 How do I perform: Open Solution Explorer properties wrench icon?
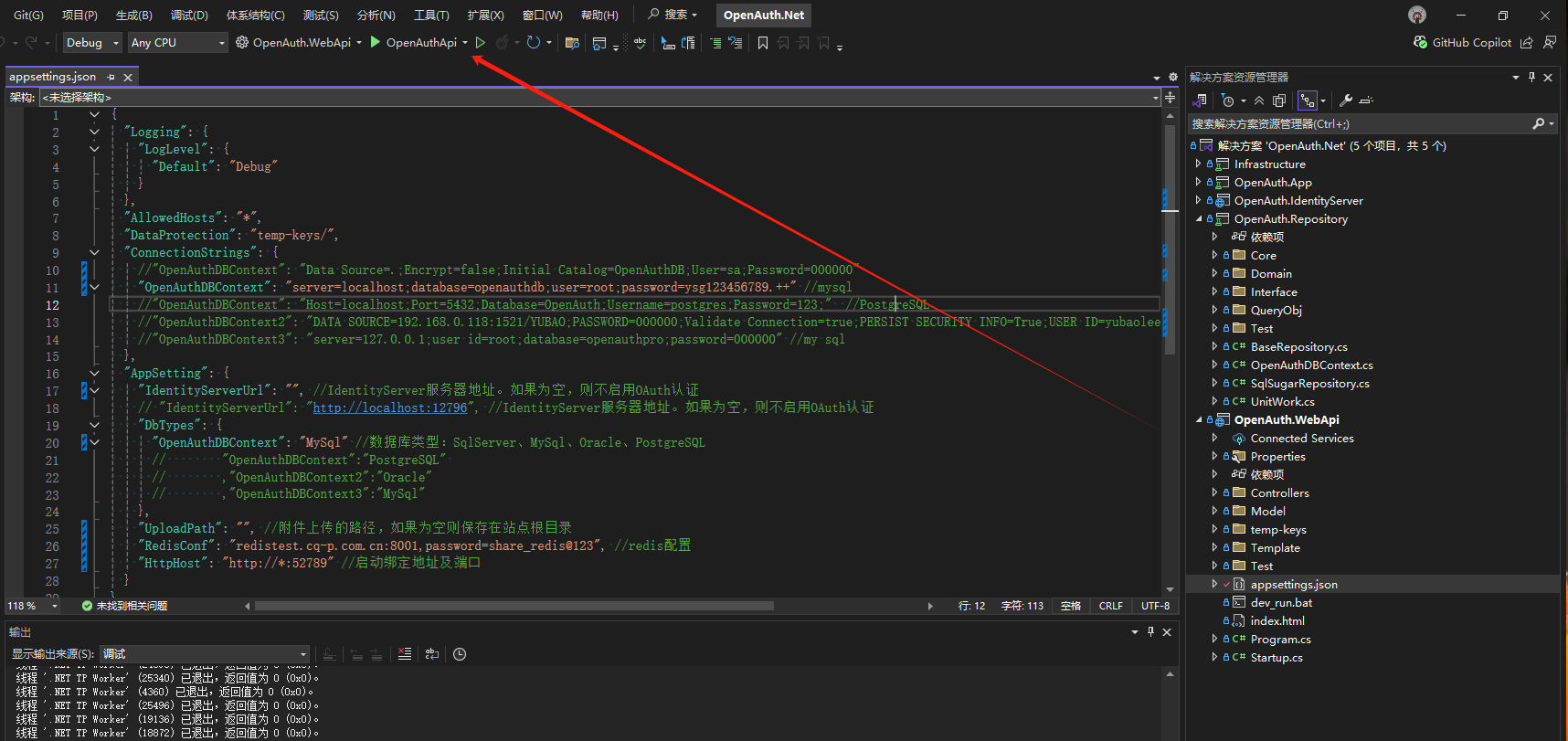(x=1346, y=101)
